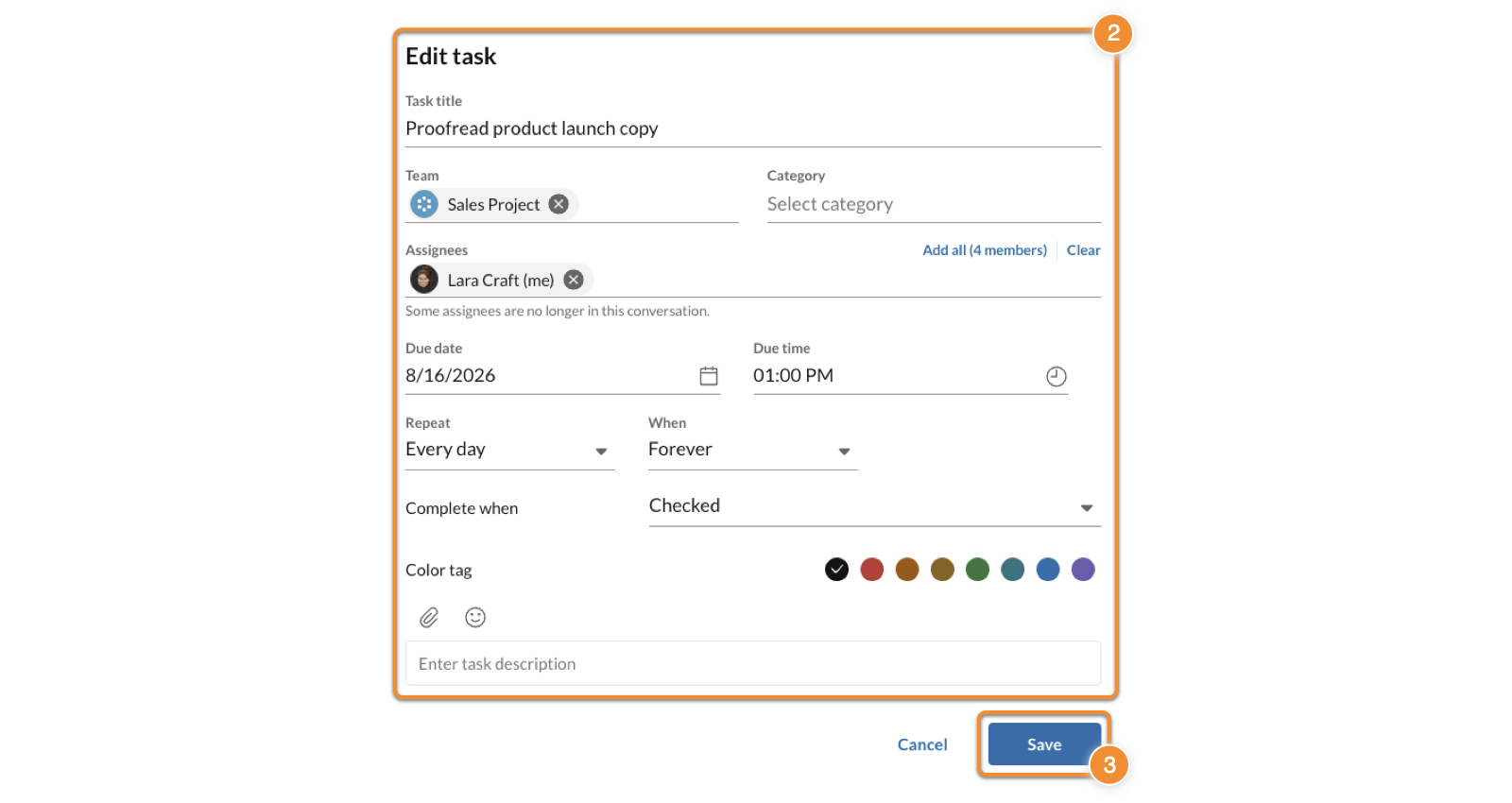
Task: Open the Complete when Checked dropdown
Action: pyautogui.click(x=1086, y=508)
